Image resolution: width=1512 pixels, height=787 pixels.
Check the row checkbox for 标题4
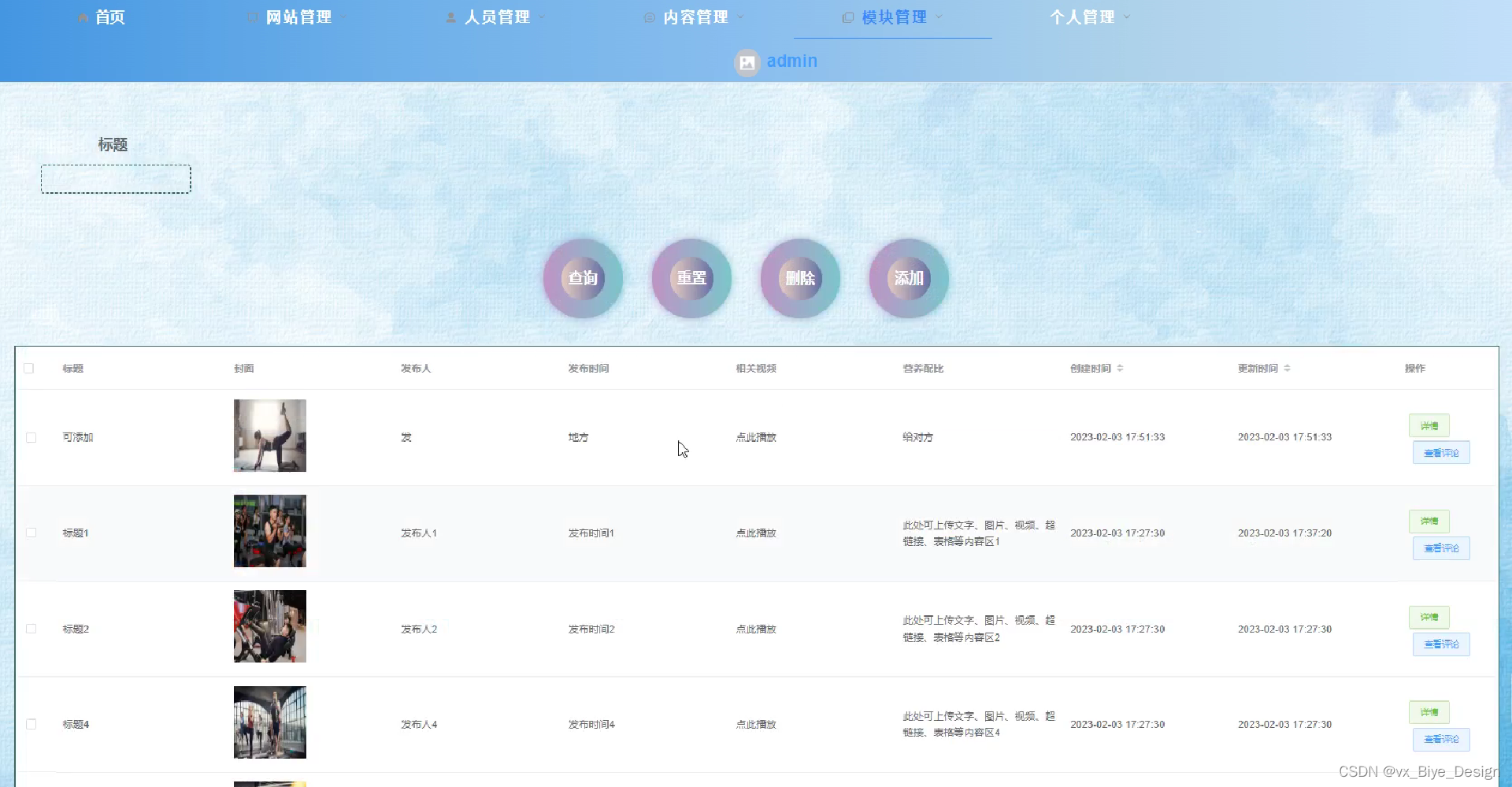[31, 724]
